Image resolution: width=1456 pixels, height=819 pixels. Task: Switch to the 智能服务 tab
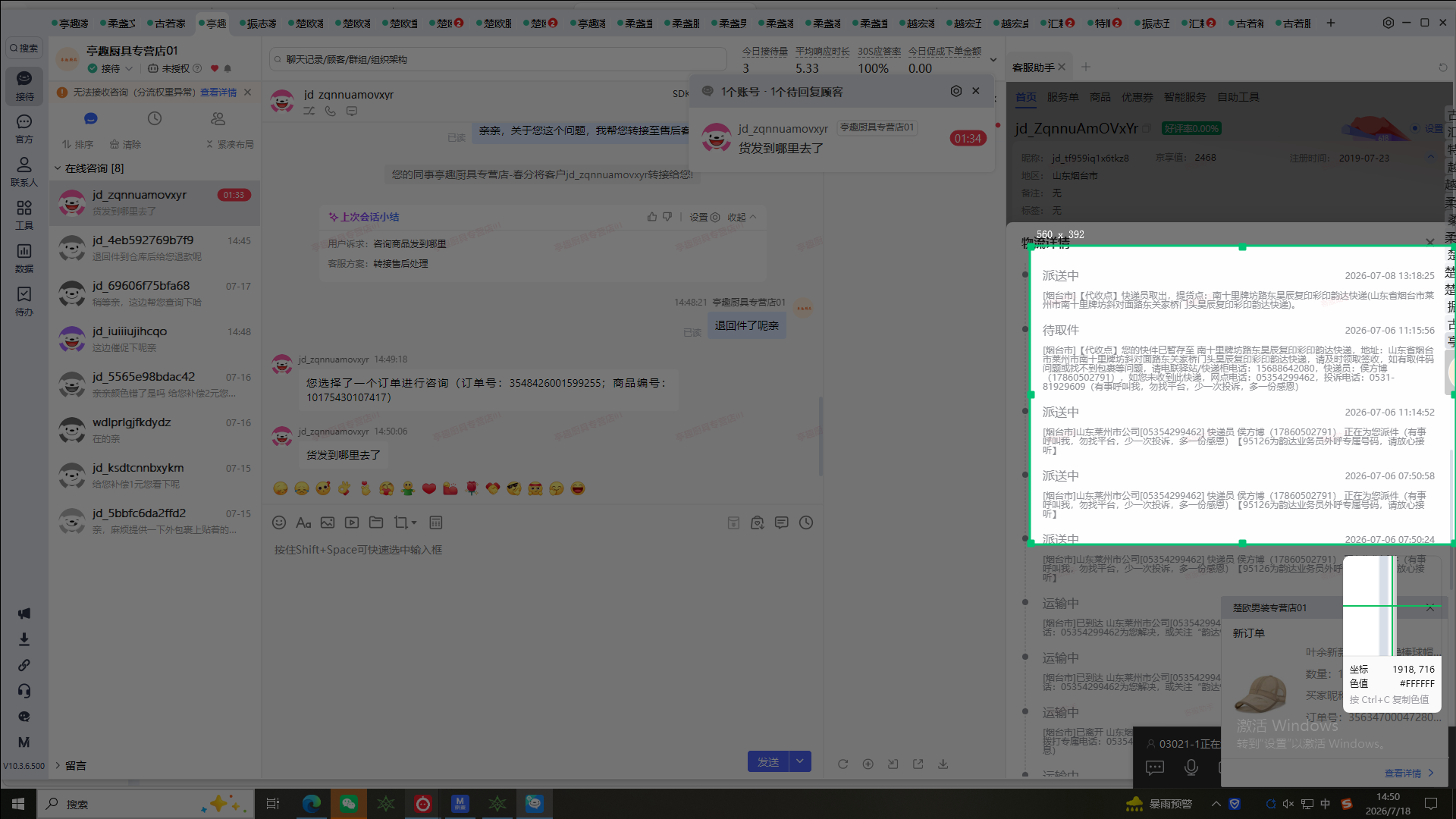click(1185, 97)
